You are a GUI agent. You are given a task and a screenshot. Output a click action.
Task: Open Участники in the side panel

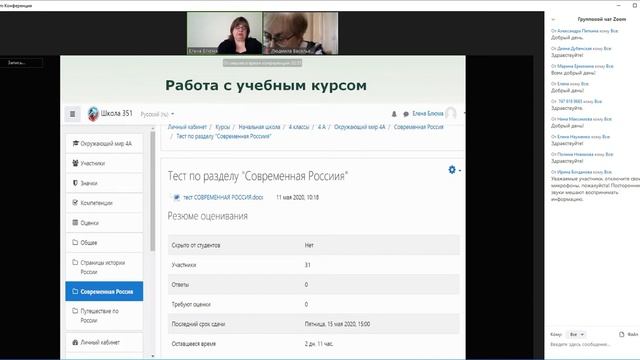(x=104, y=163)
